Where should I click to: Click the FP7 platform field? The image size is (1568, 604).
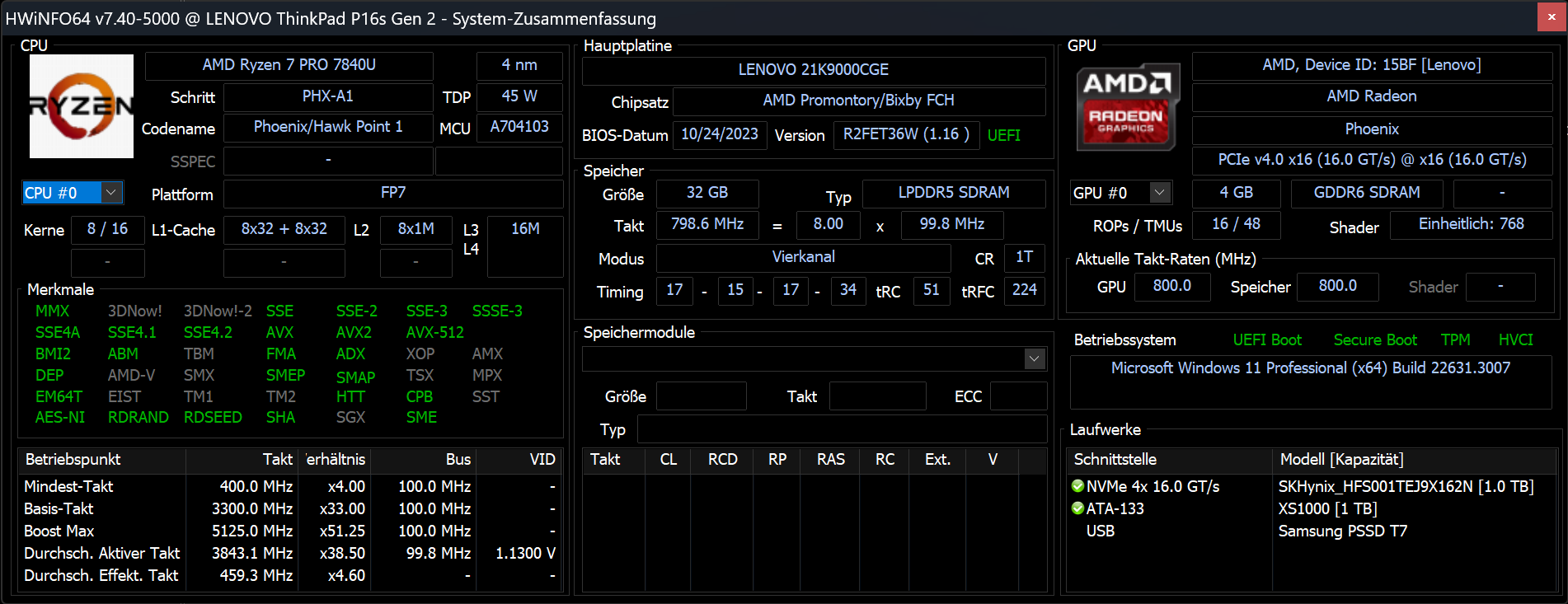[x=393, y=193]
